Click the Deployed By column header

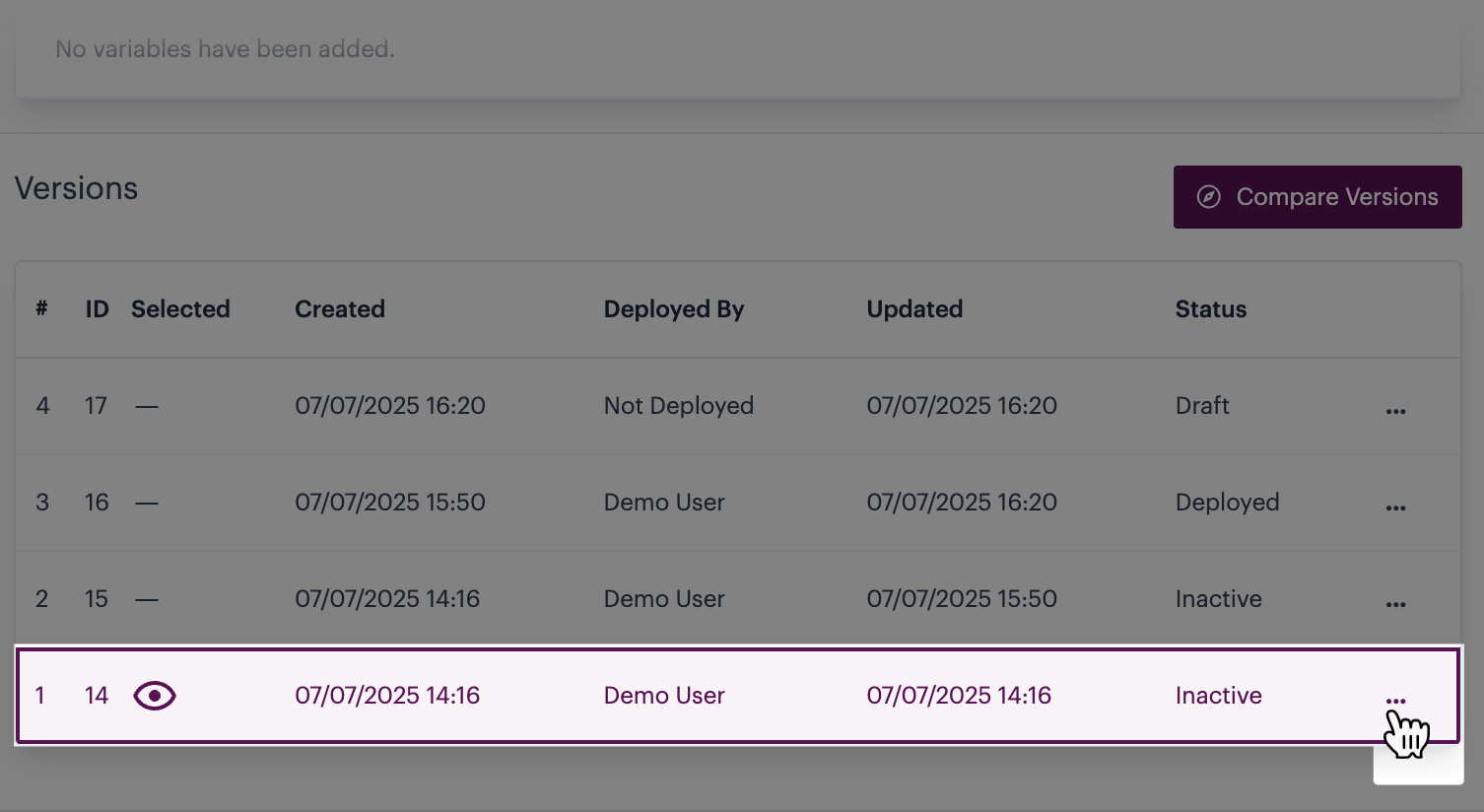[x=674, y=309]
